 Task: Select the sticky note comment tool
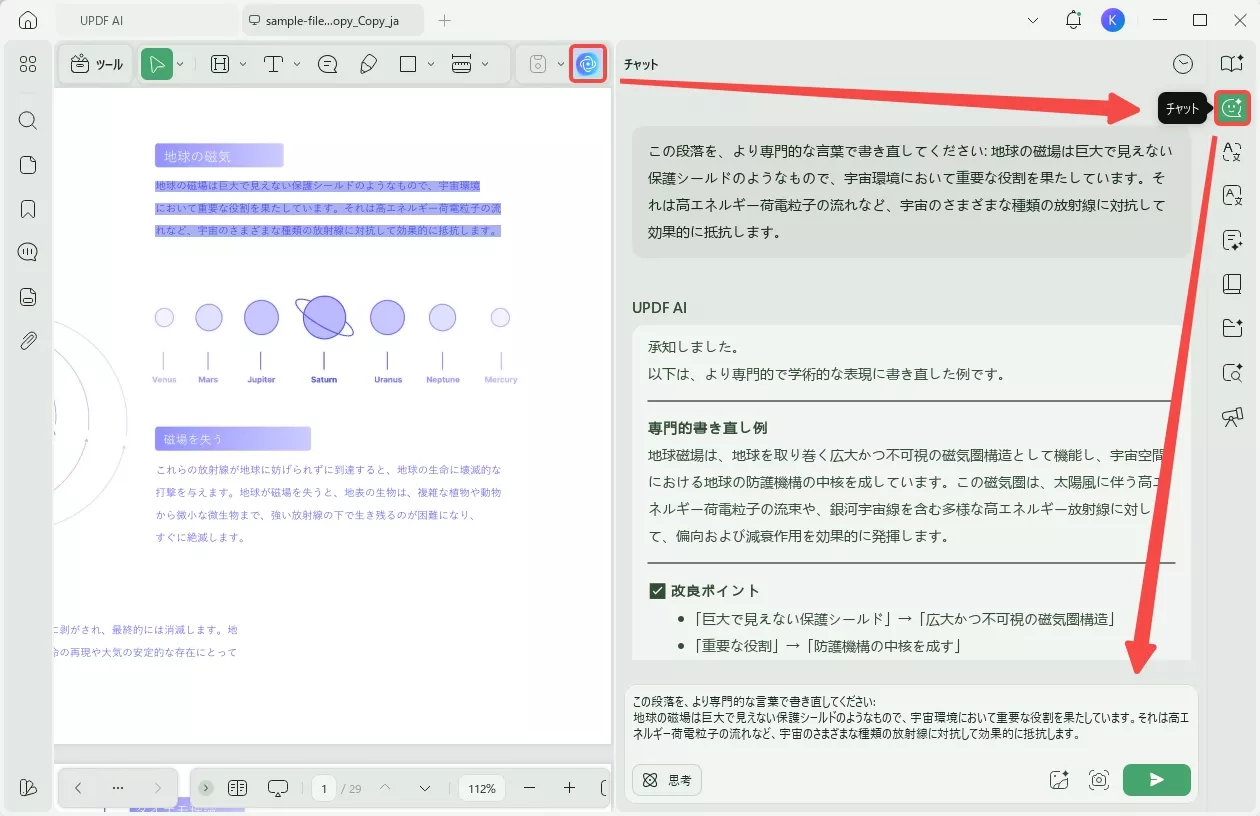click(328, 63)
